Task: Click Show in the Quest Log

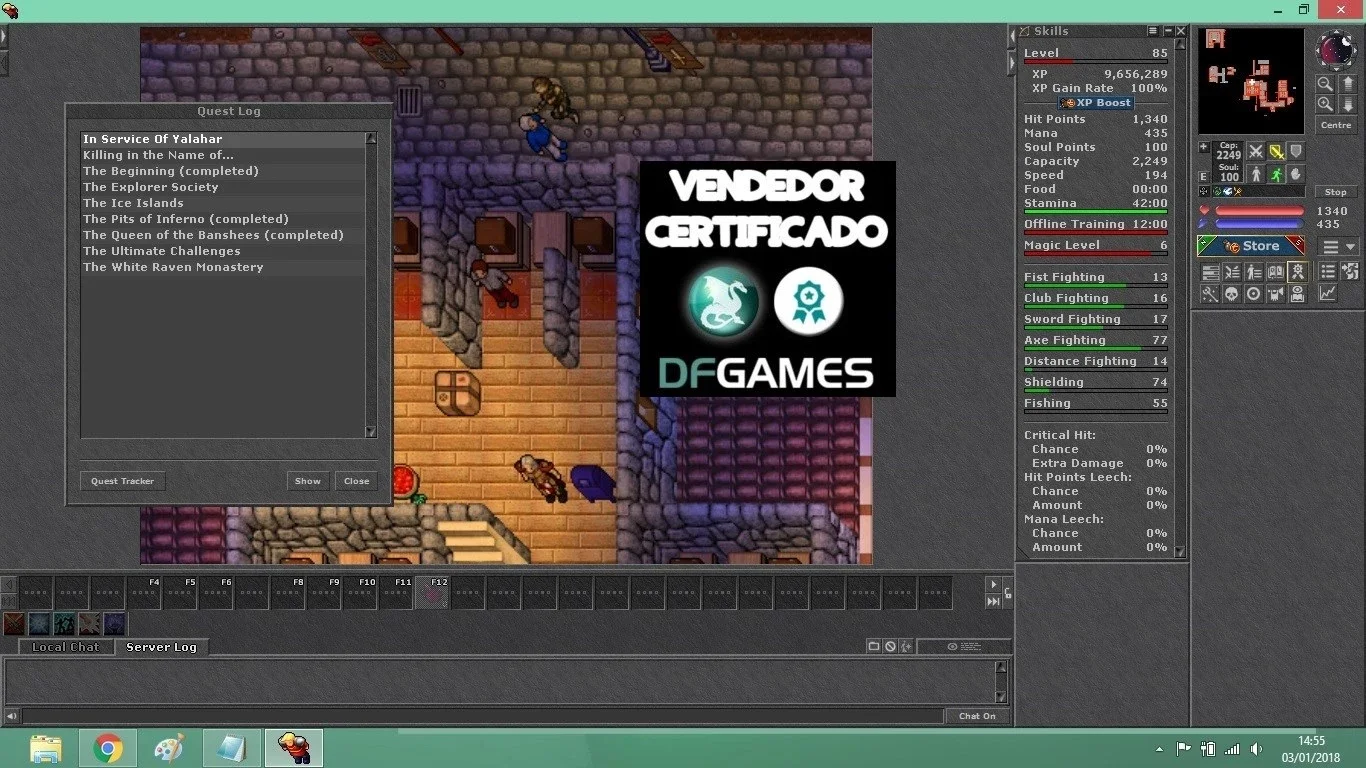Action: (308, 481)
